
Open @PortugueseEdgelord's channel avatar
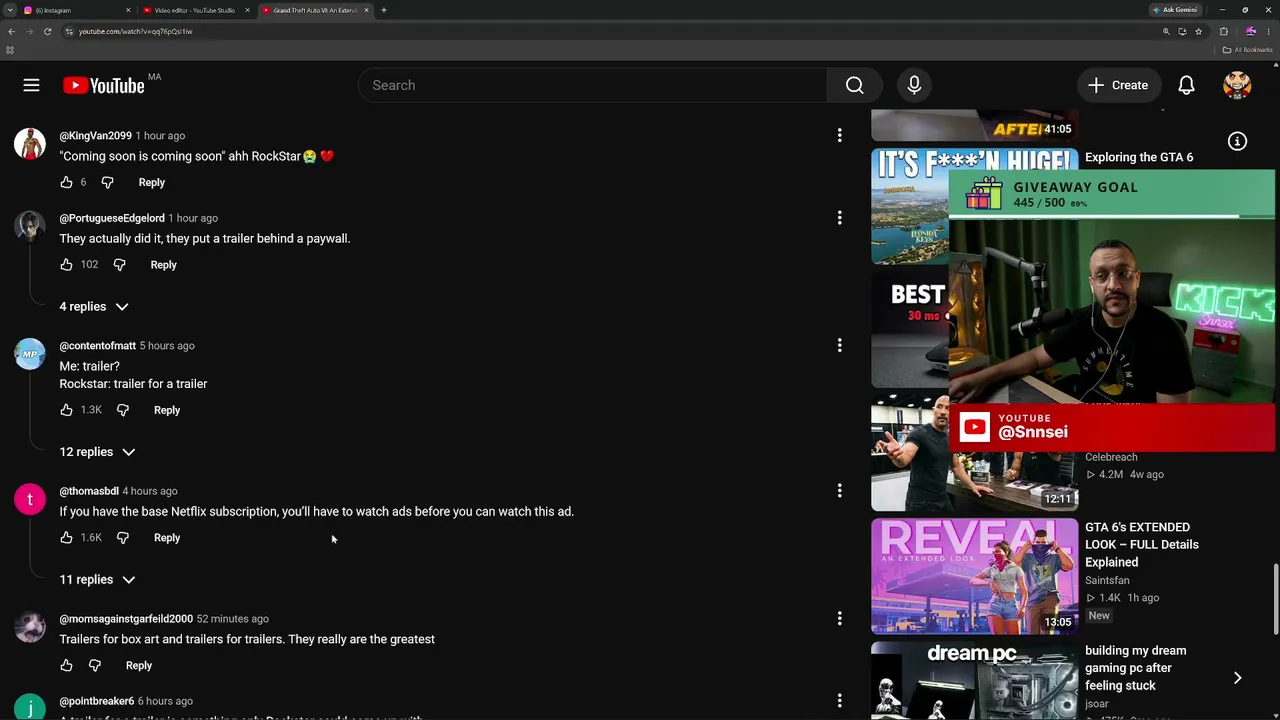(30, 226)
